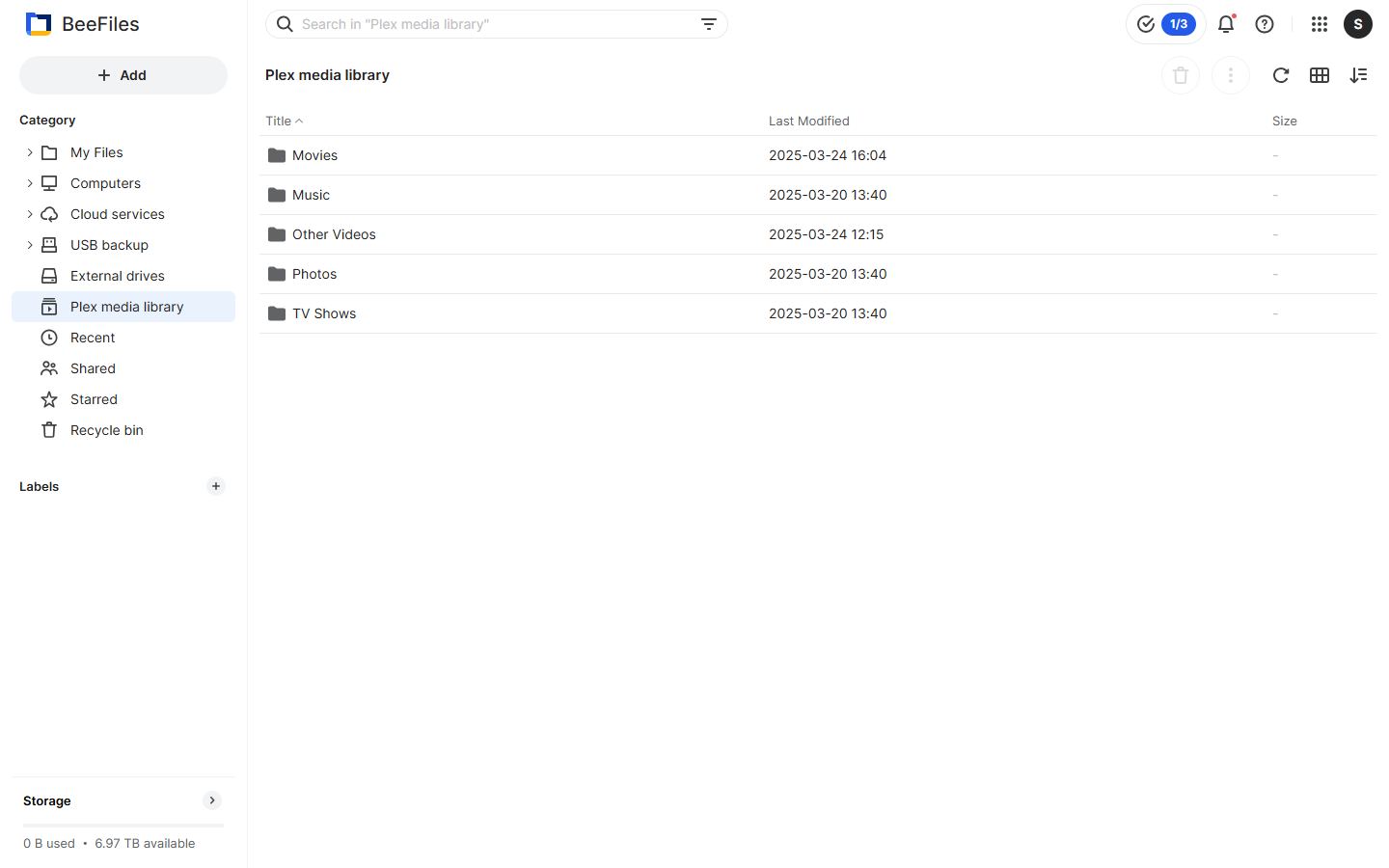
Task: Expand the Cloud services category
Action: pyautogui.click(x=30, y=214)
